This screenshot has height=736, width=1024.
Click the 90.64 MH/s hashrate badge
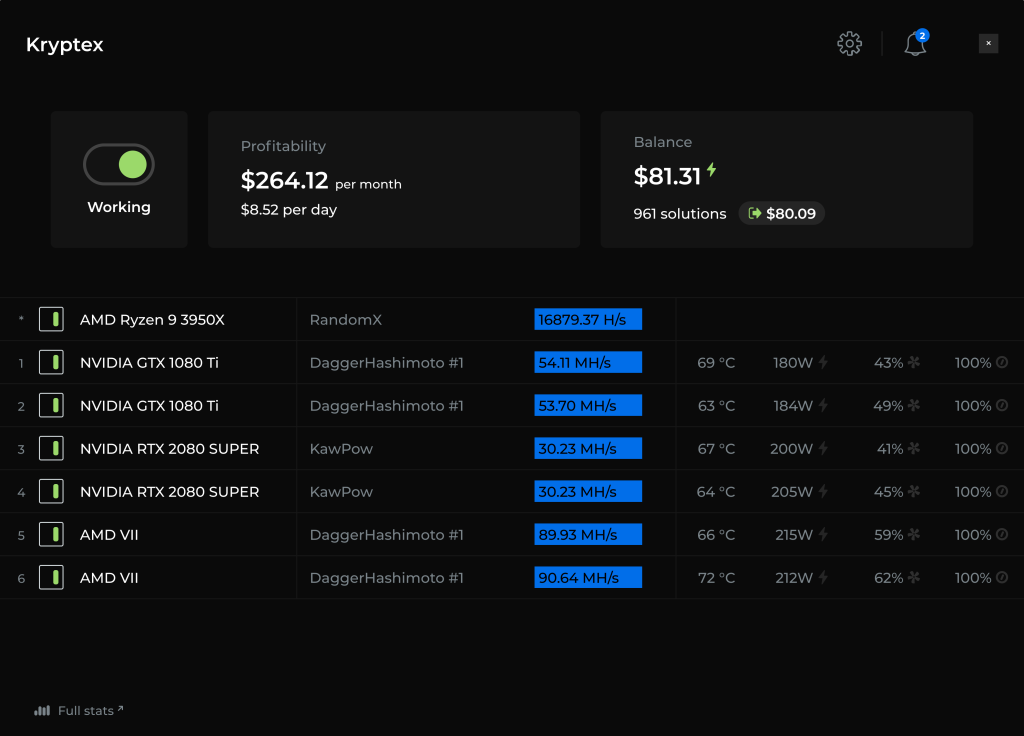pyautogui.click(x=588, y=577)
